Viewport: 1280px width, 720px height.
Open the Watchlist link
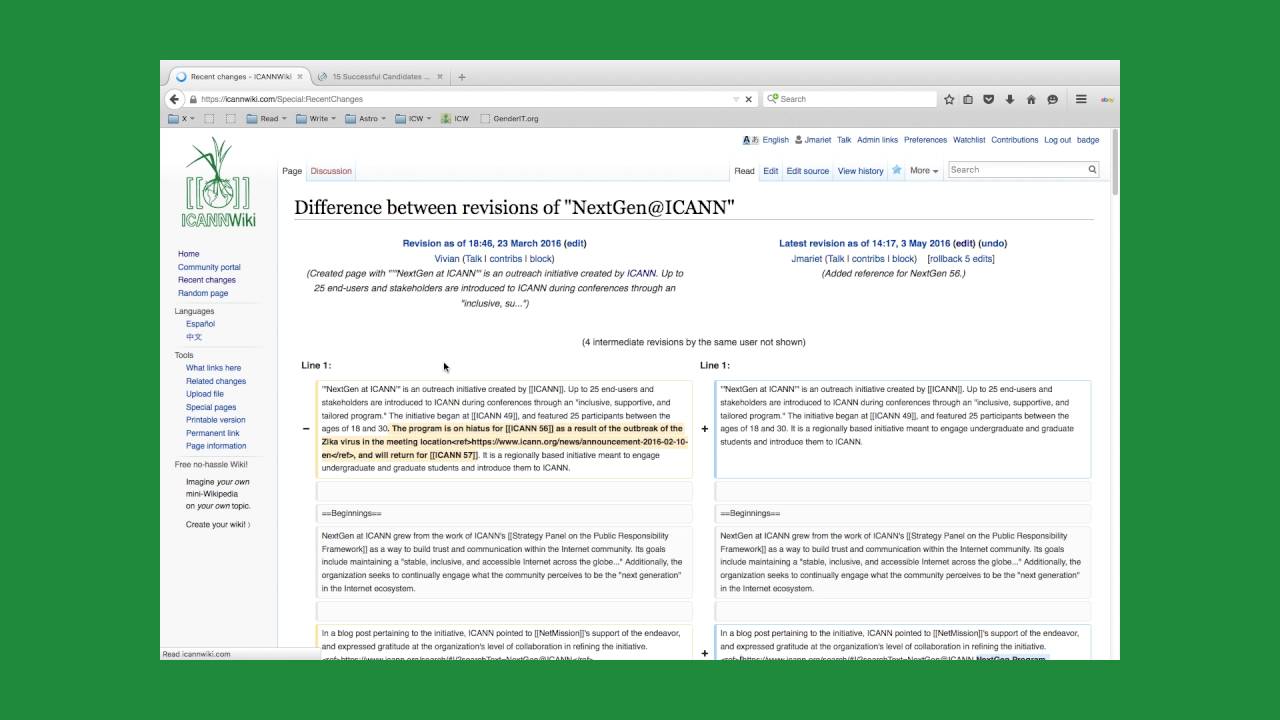pos(969,140)
